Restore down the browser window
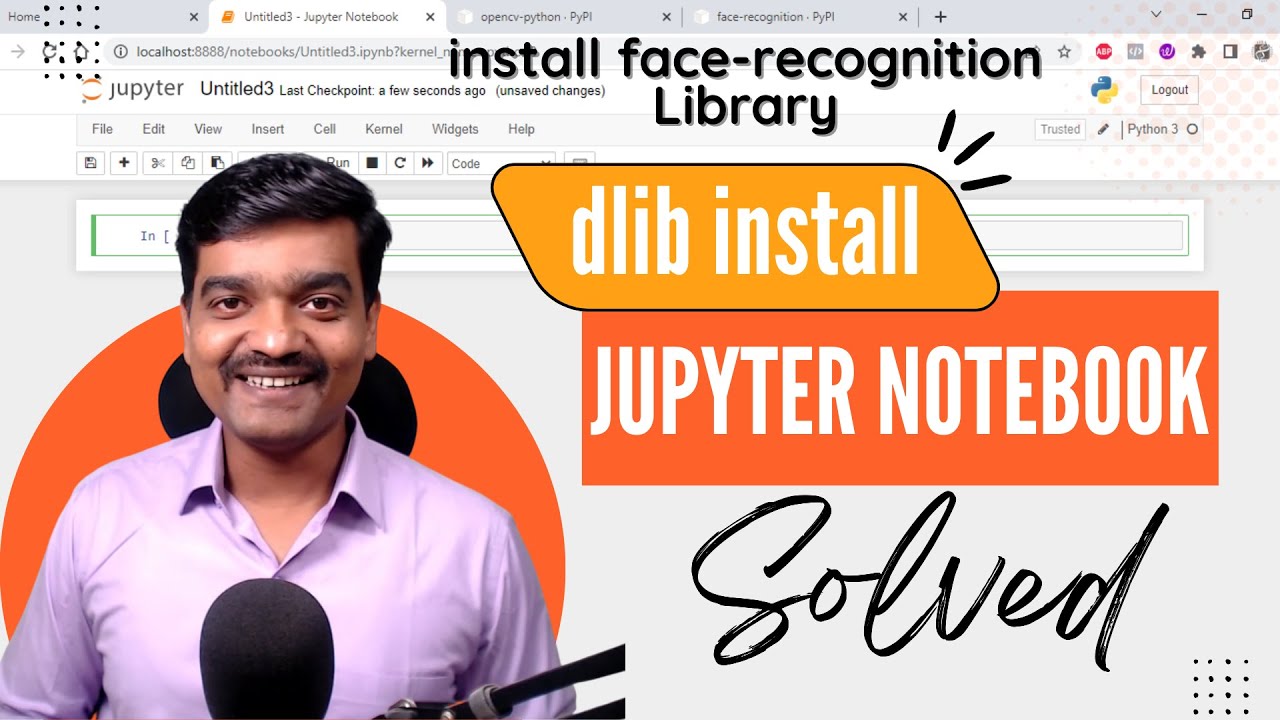 coord(1247,14)
